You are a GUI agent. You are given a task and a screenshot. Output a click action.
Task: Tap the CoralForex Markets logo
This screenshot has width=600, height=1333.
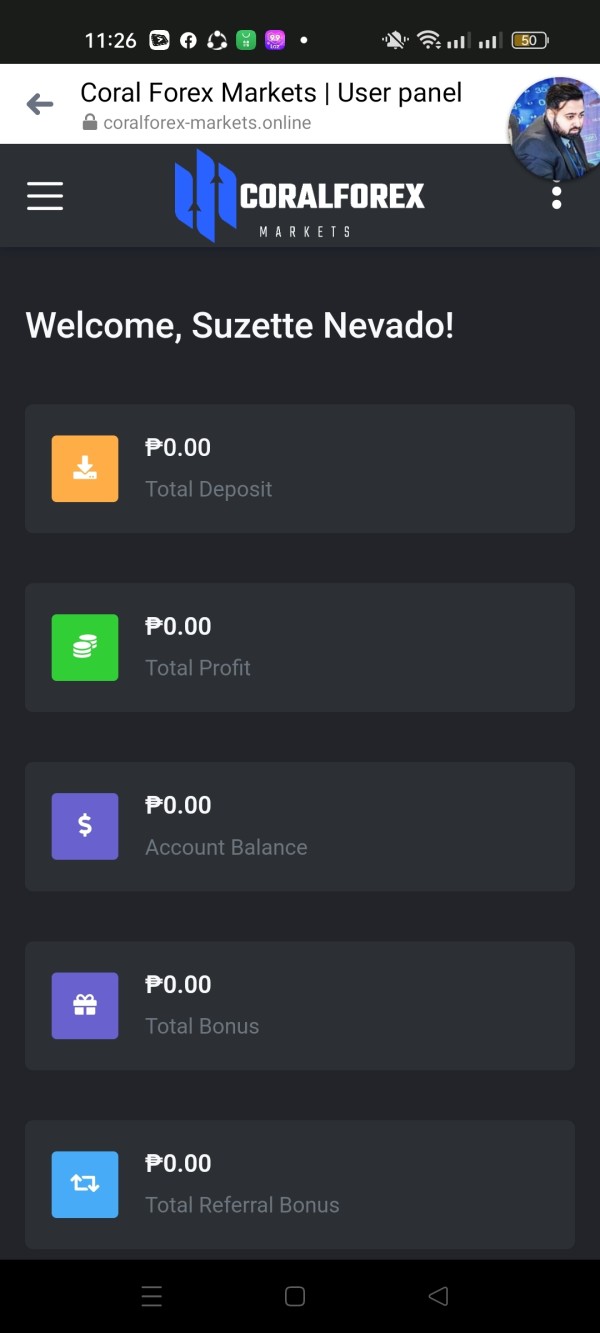pos(300,196)
